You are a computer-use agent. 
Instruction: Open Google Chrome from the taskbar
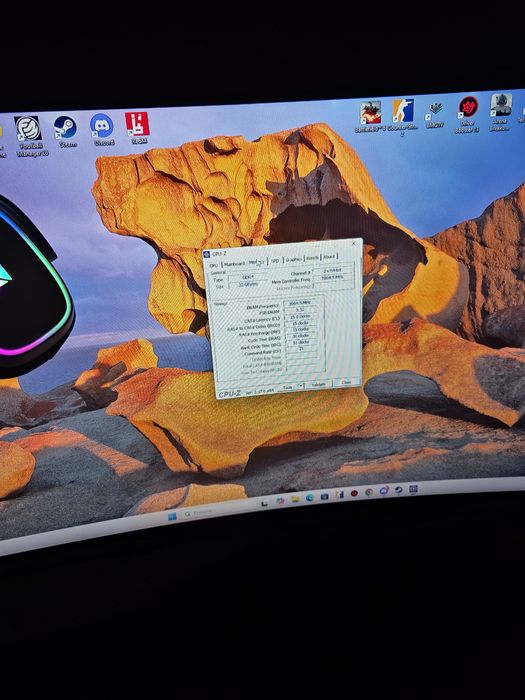coord(369,492)
